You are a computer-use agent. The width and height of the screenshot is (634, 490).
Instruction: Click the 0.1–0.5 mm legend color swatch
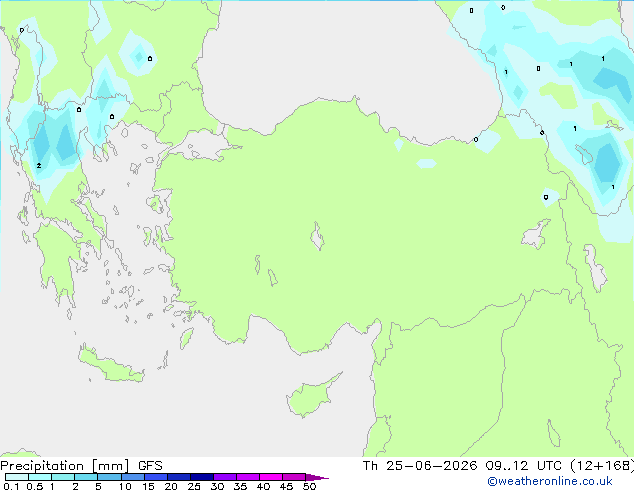17,477
